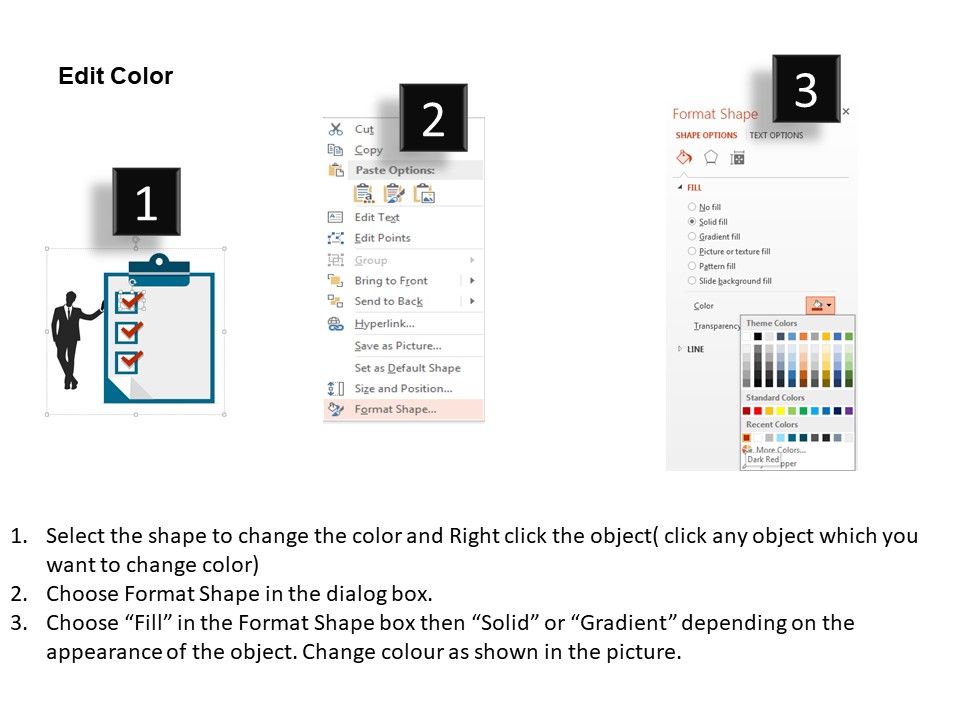Open the fill Color dropdown button
The image size is (960, 720).
(820, 306)
